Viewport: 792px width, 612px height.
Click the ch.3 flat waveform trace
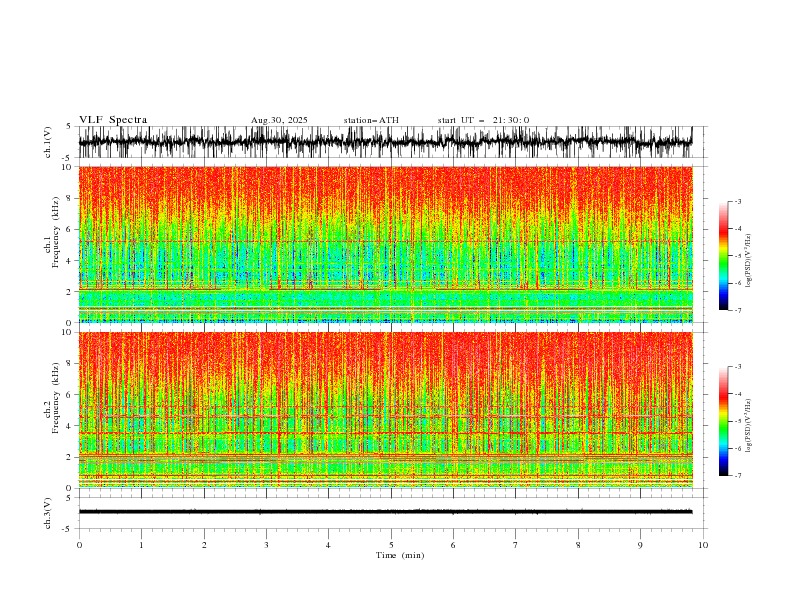385,512
